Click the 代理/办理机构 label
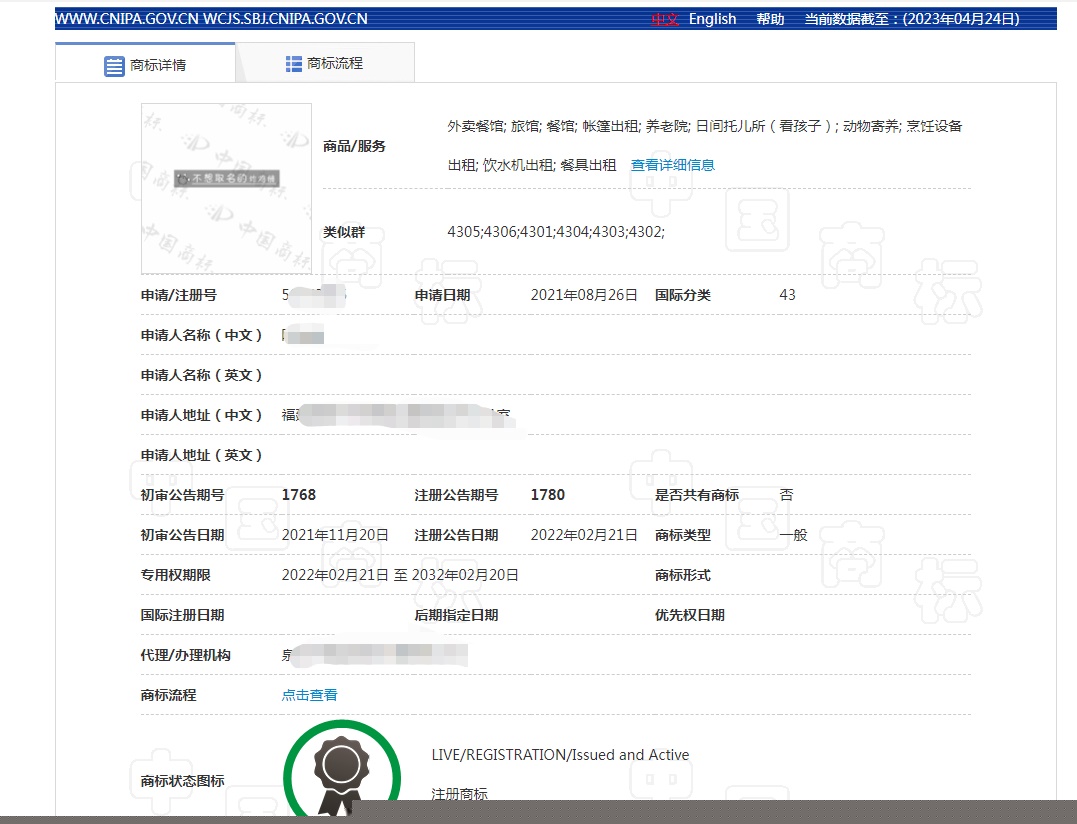Image resolution: width=1077 pixels, height=824 pixels. (x=185, y=655)
